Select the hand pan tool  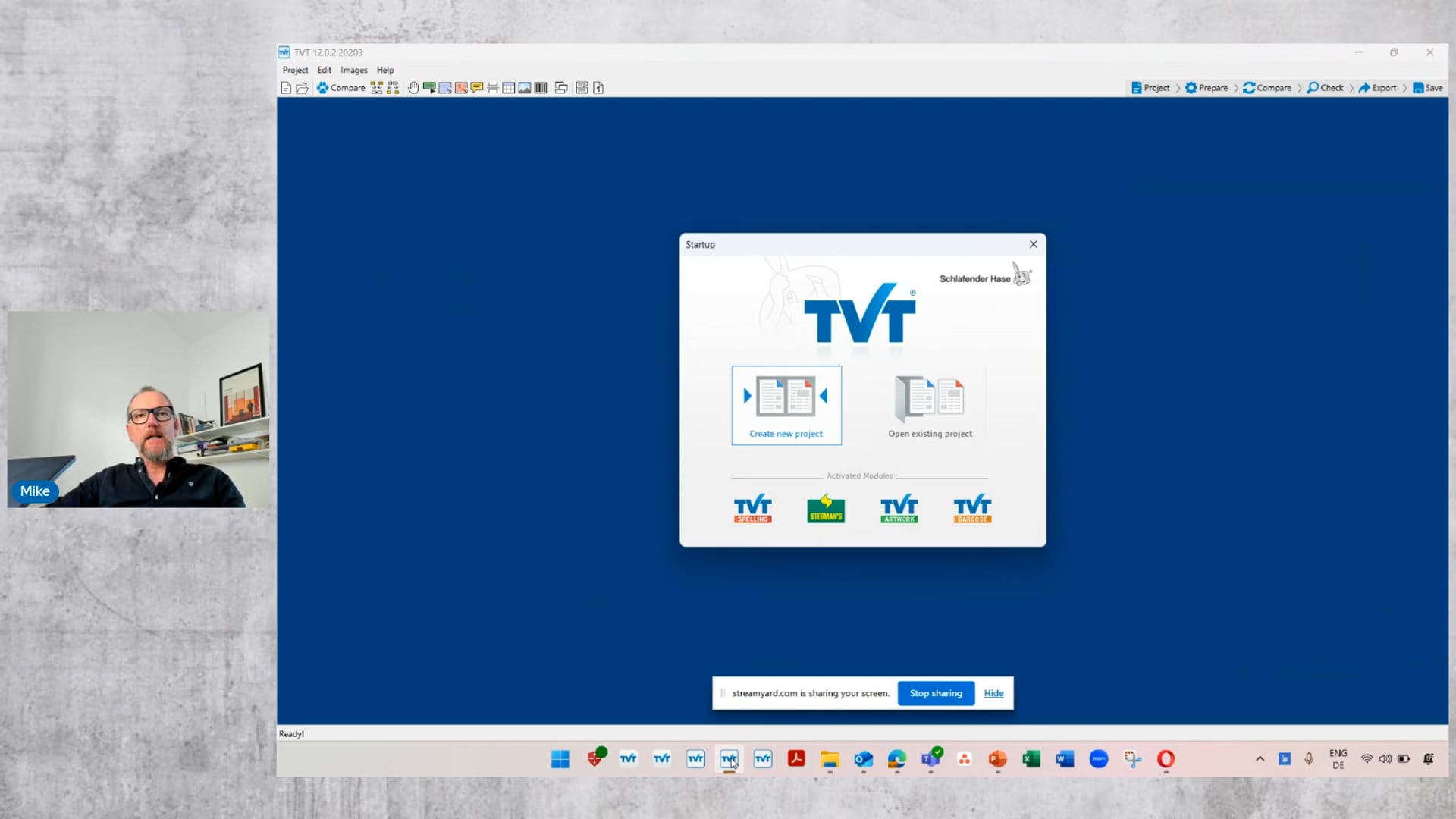click(x=413, y=88)
